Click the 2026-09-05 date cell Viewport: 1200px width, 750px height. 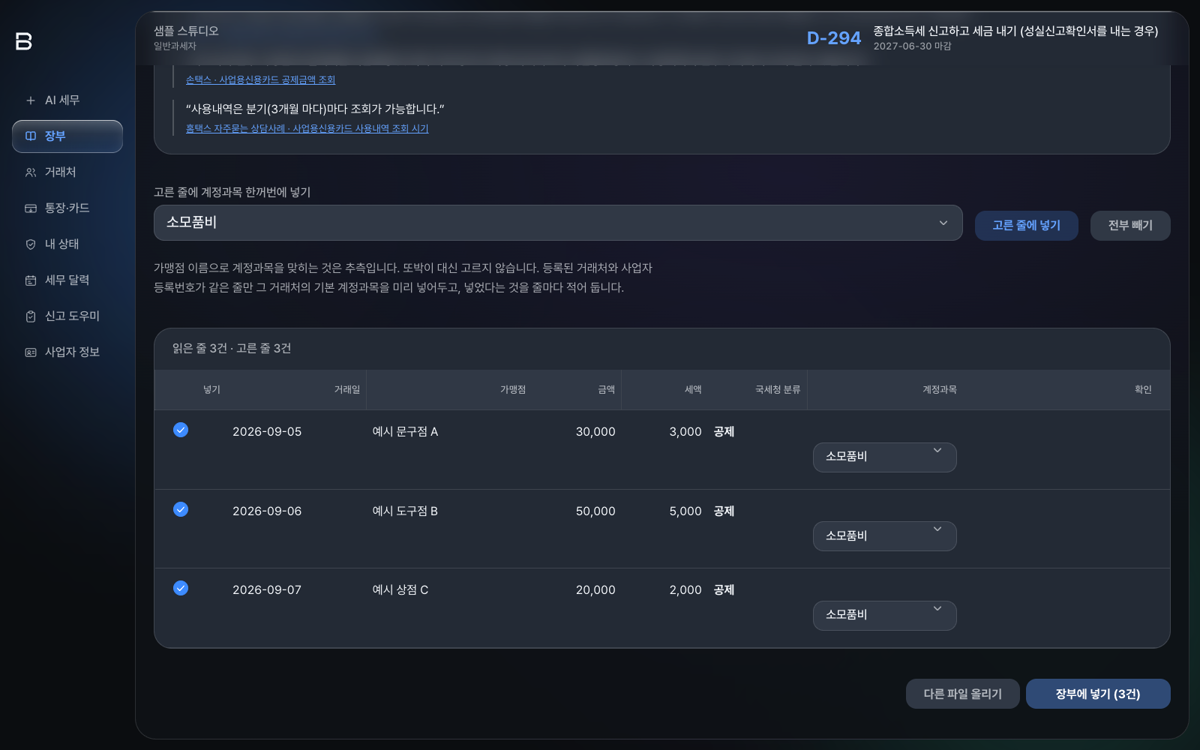click(267, 432)
